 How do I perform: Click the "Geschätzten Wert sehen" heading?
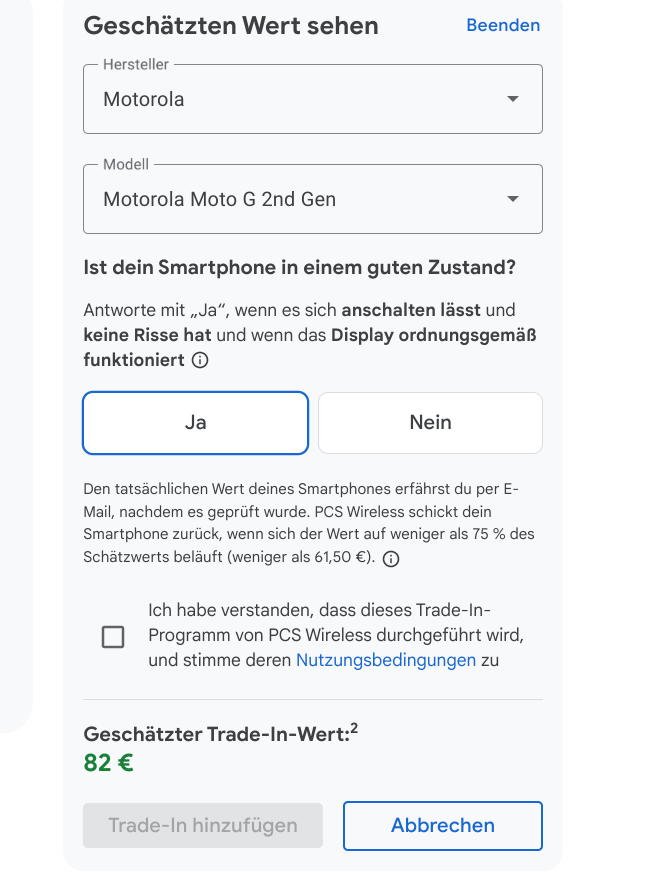click(x=231, y=26)
